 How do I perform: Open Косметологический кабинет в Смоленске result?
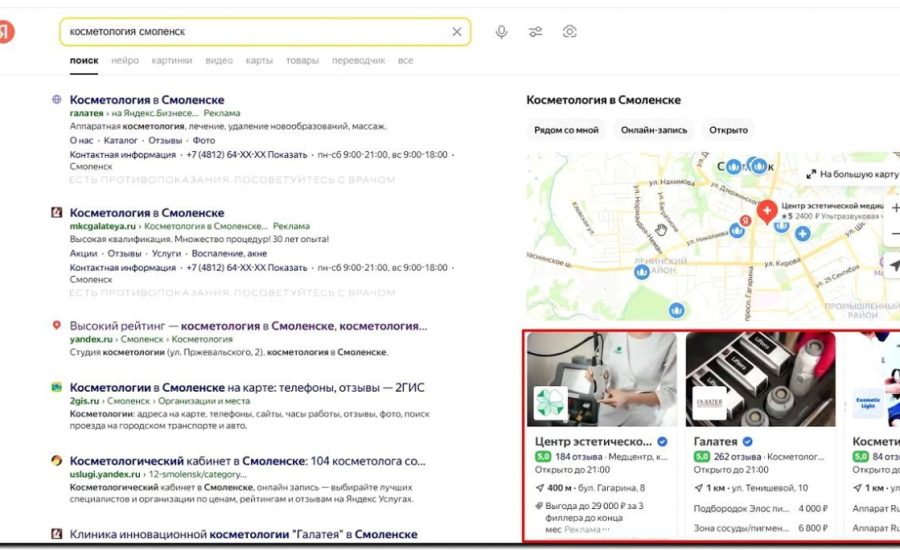pos(247,461)
